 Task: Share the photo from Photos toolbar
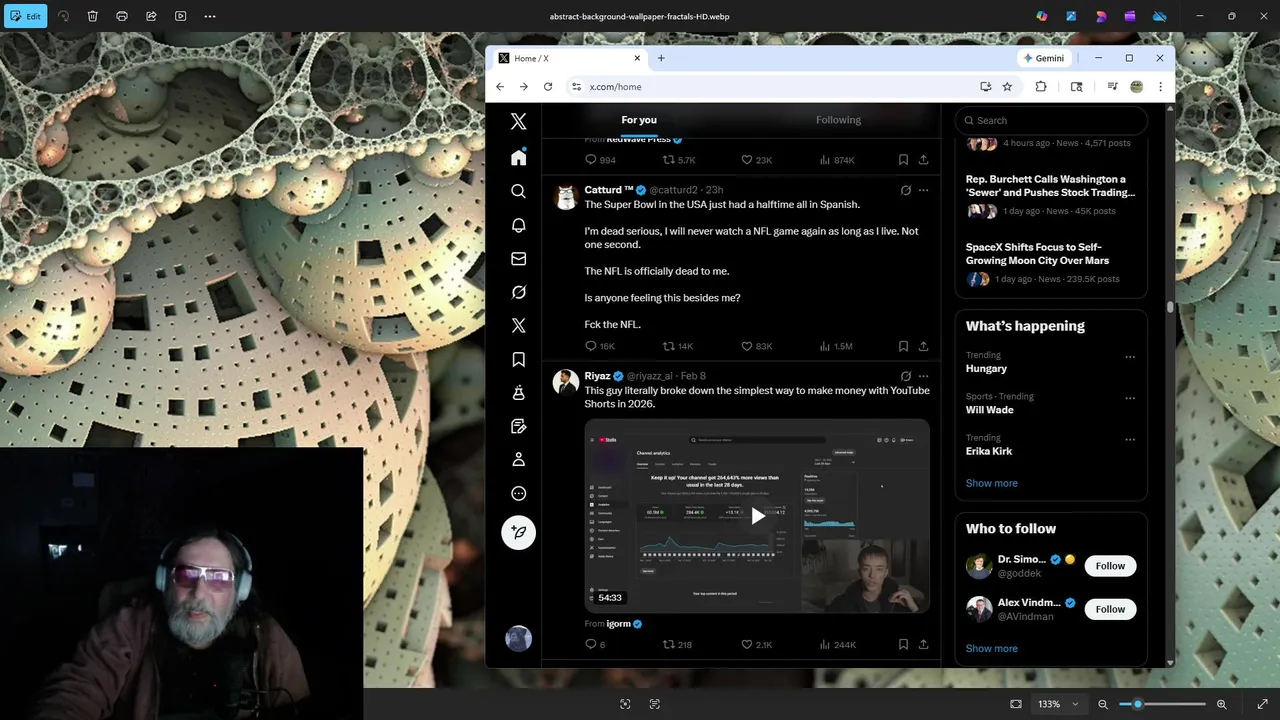[151, 16]
